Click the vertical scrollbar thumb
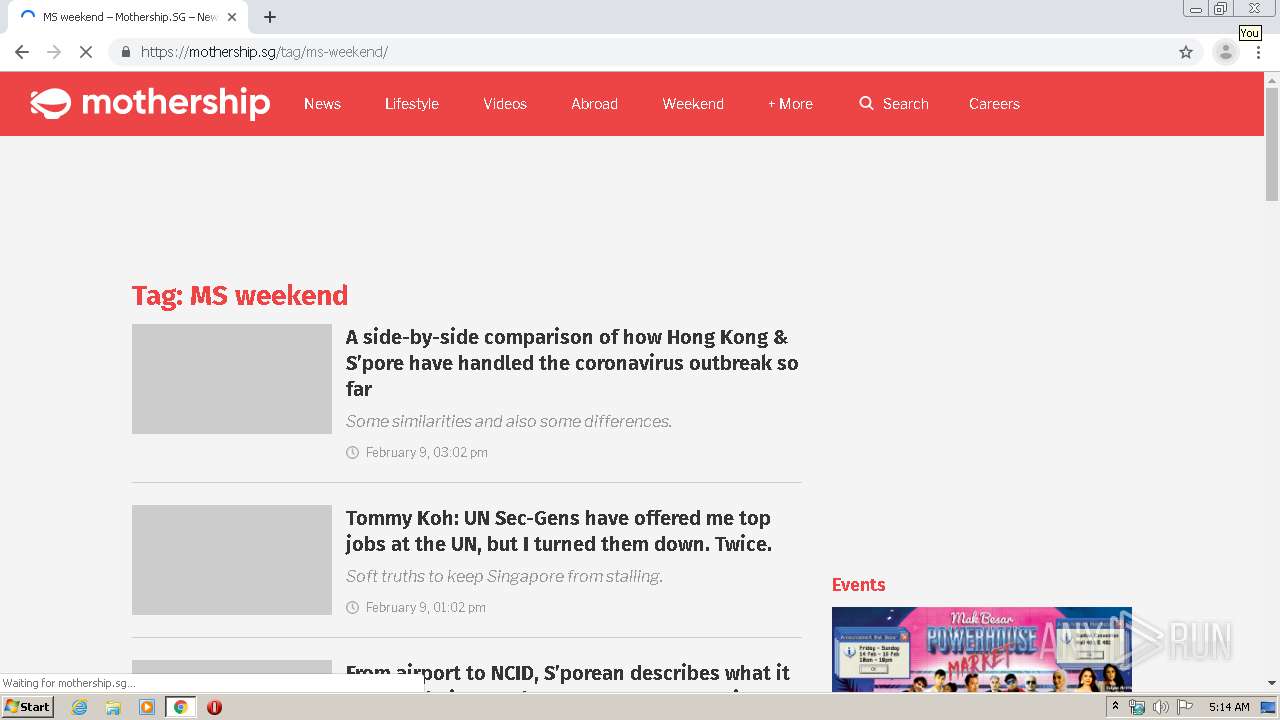 click(1272, 144)
